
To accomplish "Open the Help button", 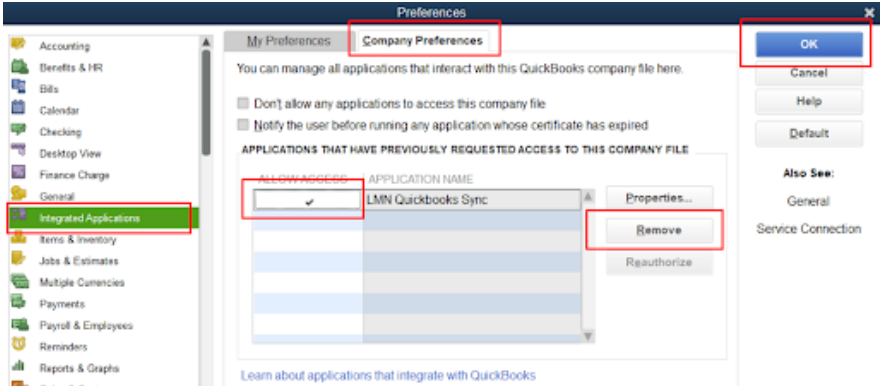I will (x=809, y=102).
